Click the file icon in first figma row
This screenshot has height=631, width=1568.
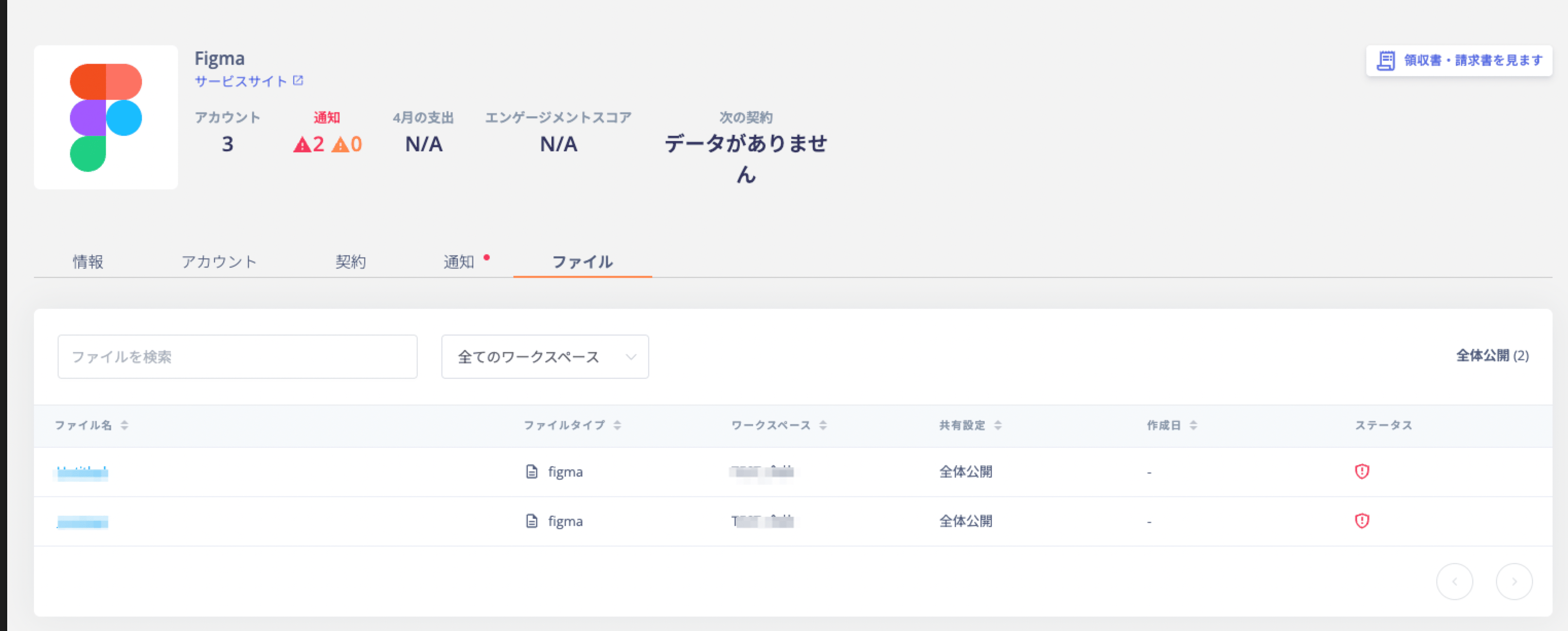531,471
